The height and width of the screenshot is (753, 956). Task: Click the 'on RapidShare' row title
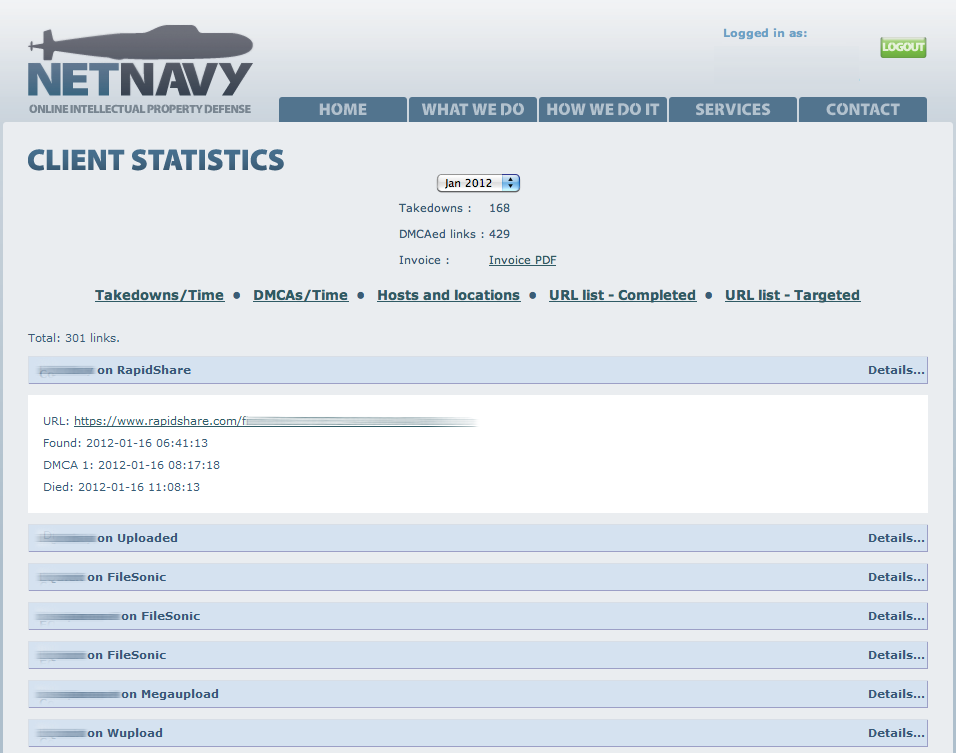point(144,370)
